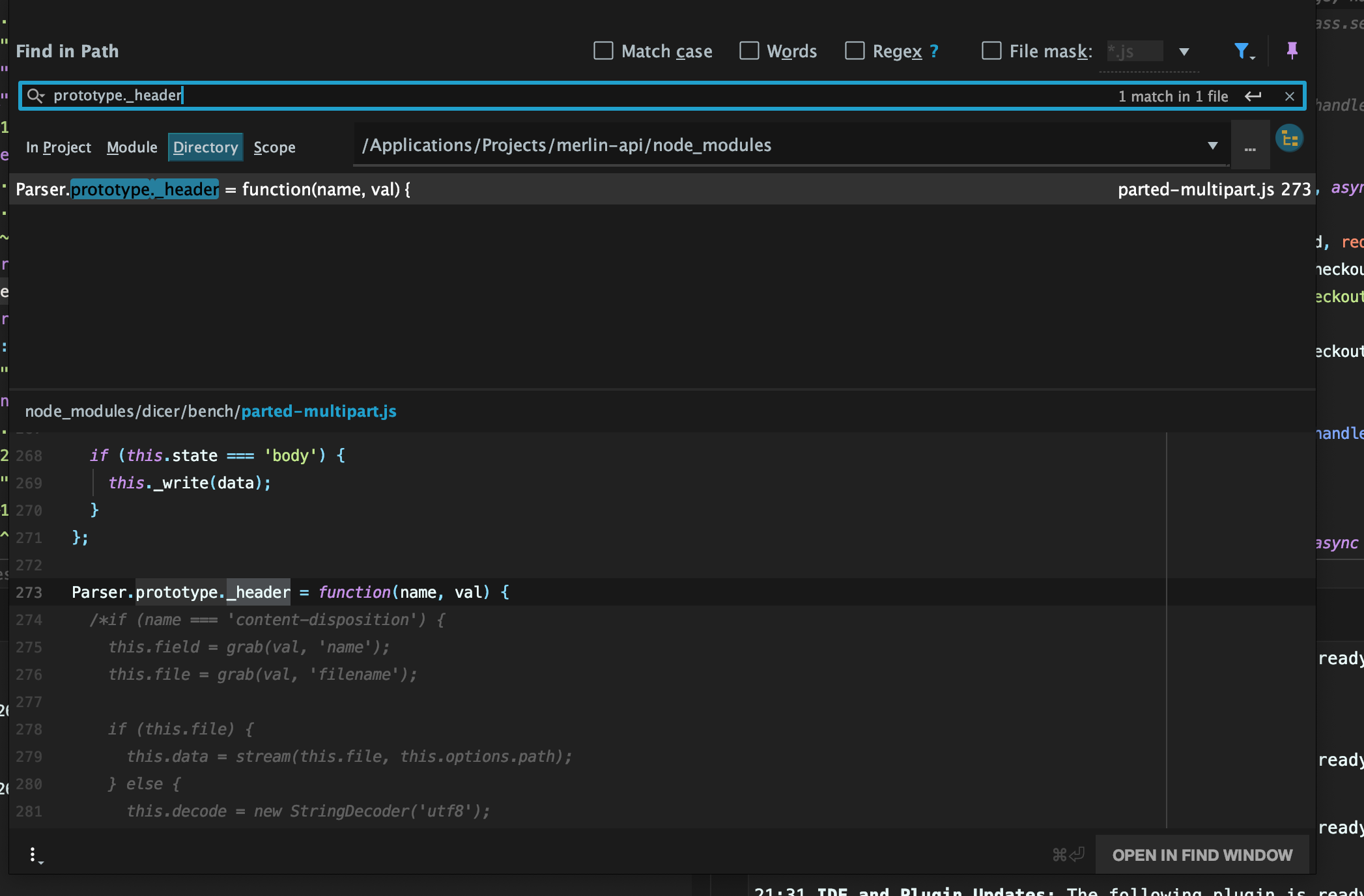This screenshot has height=896, width=1364.
Task: Expand the recent searches dropdown arrow near File mask
Action: click(x=1184, y=51)
